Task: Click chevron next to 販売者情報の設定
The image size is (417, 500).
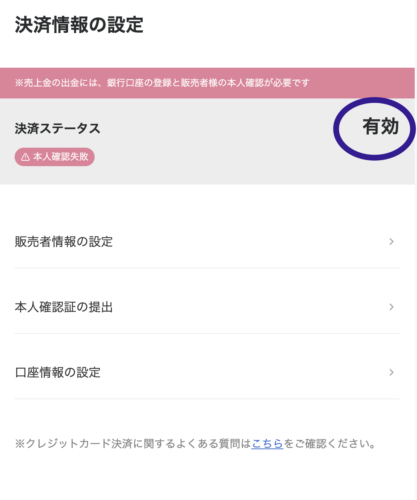Action: tap(392, 242)
